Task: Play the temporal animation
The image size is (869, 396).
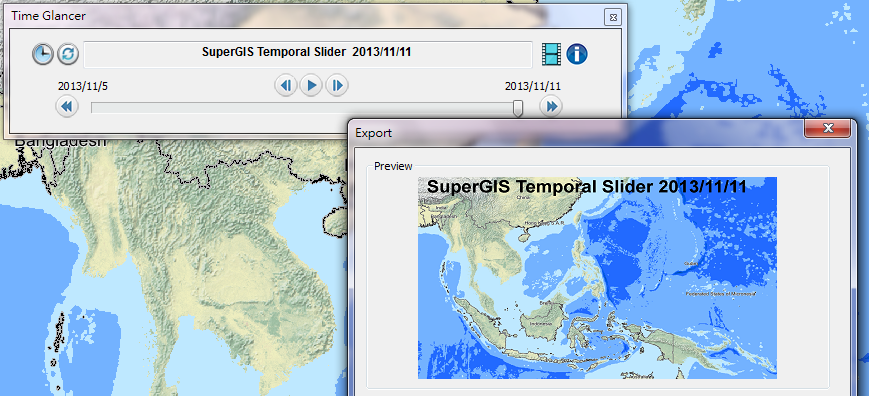Action: click(x=311, y=85)
